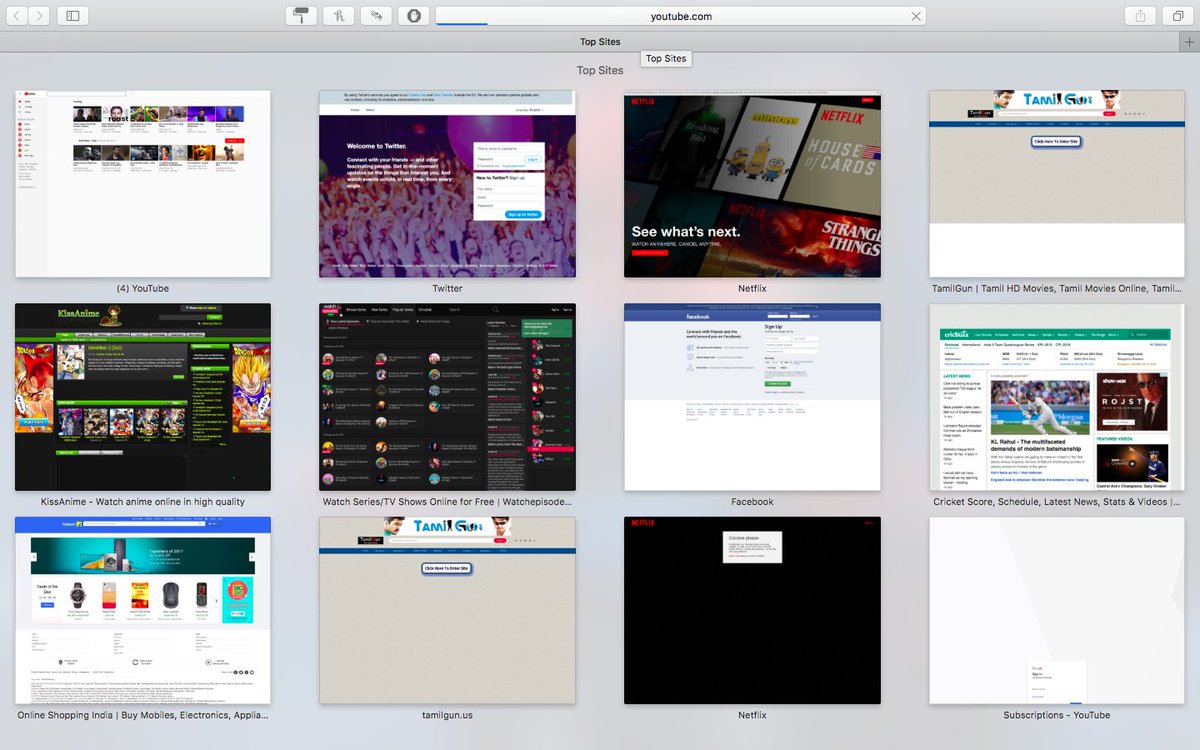This screenshot has height=750, width=1200.
Task: Click 'TamilGun | Tamil HD Movies' label
Action: click(x=1057, y=289)
